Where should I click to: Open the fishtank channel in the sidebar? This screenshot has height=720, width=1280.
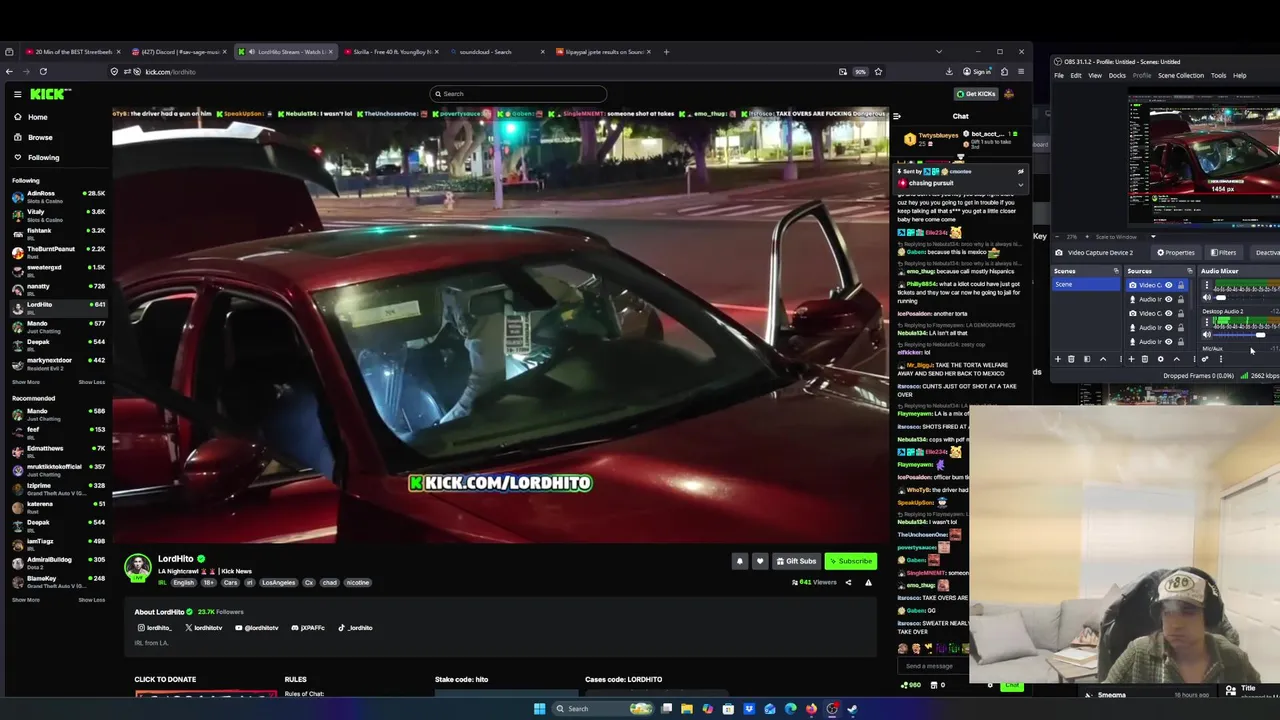58,232
